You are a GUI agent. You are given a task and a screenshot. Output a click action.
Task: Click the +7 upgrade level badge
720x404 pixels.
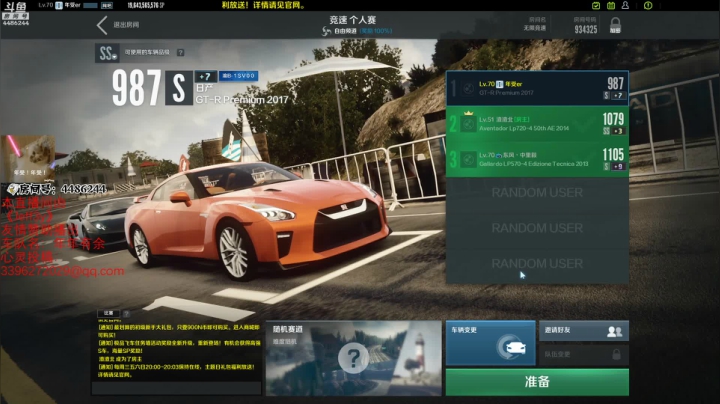coord(205,76)
